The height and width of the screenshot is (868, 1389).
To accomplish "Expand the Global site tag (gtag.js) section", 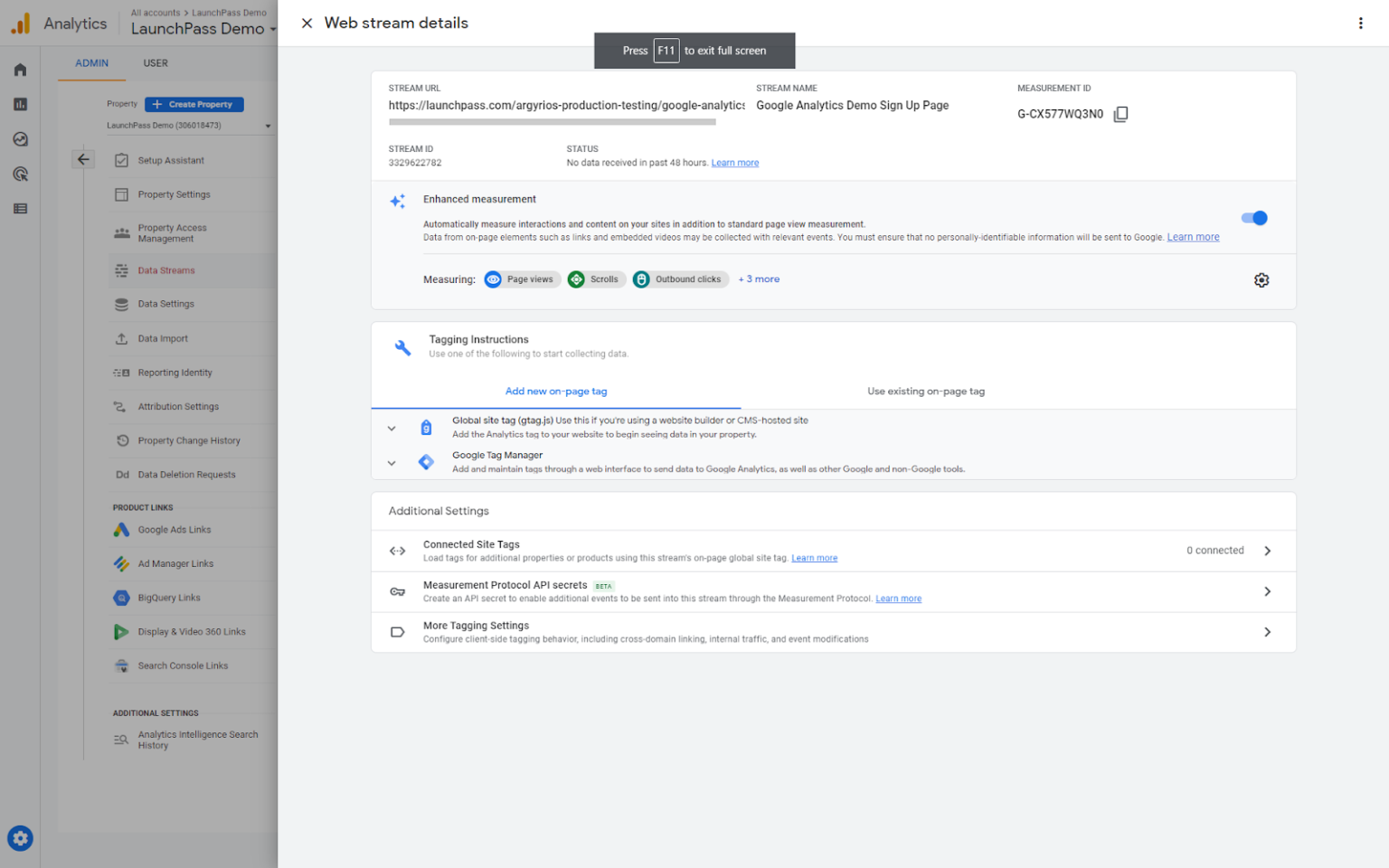I will pyautogui.click(x=392, y=427).
